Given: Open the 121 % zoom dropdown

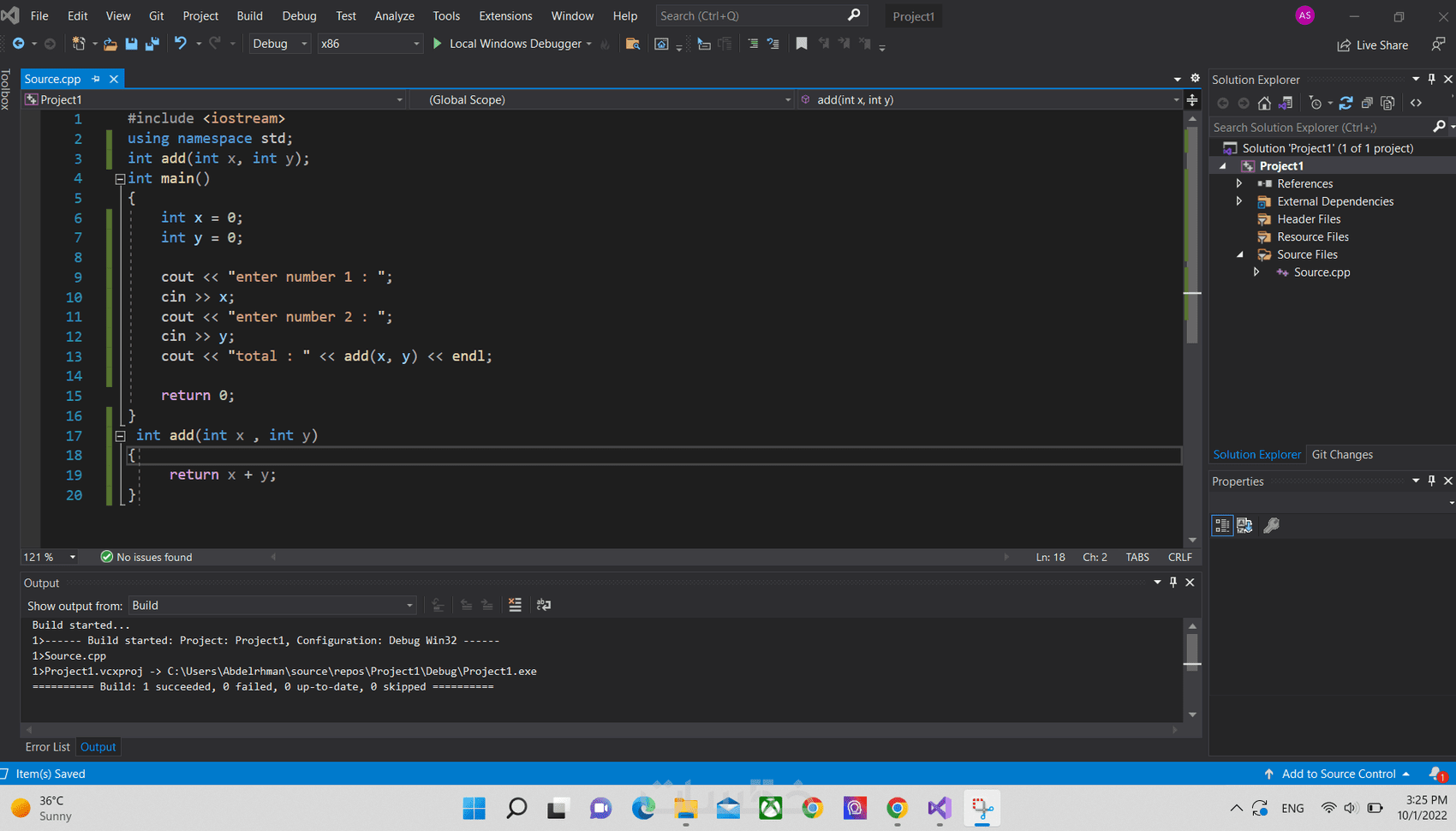Looking at the screenshot, I should pos(50,557).
